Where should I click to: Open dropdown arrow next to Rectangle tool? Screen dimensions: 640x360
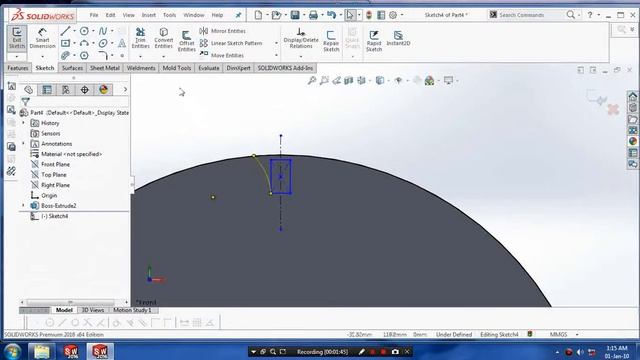tap(74, 43)
